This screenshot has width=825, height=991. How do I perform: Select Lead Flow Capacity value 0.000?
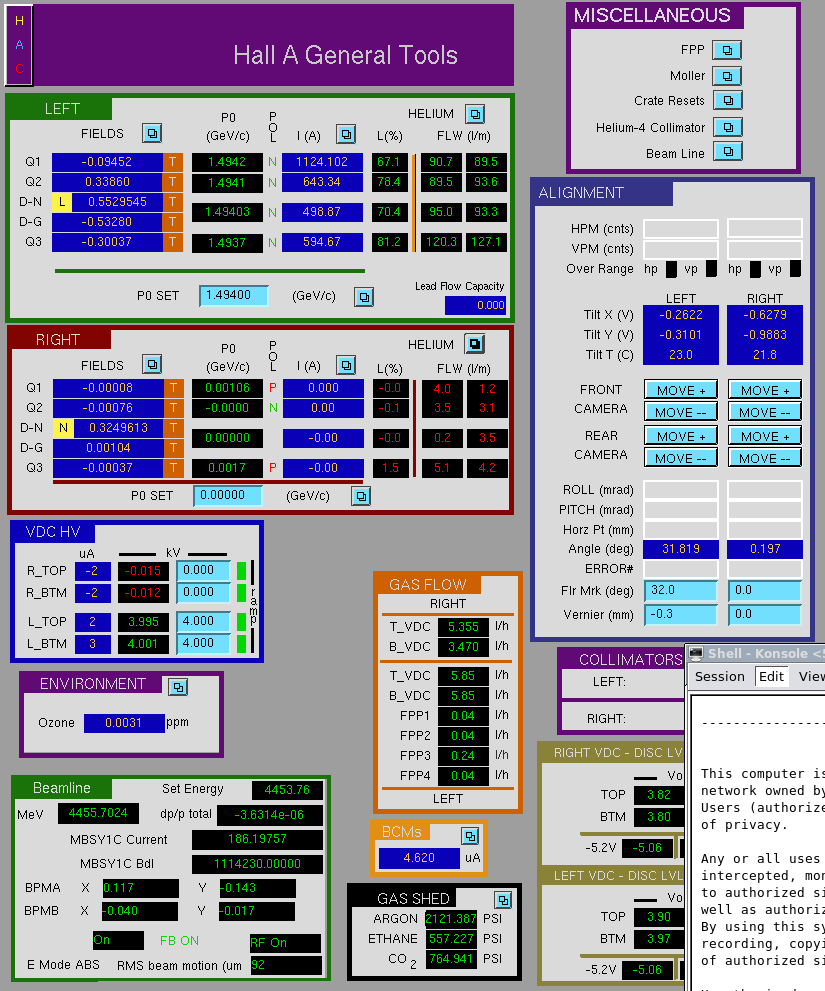475,305
